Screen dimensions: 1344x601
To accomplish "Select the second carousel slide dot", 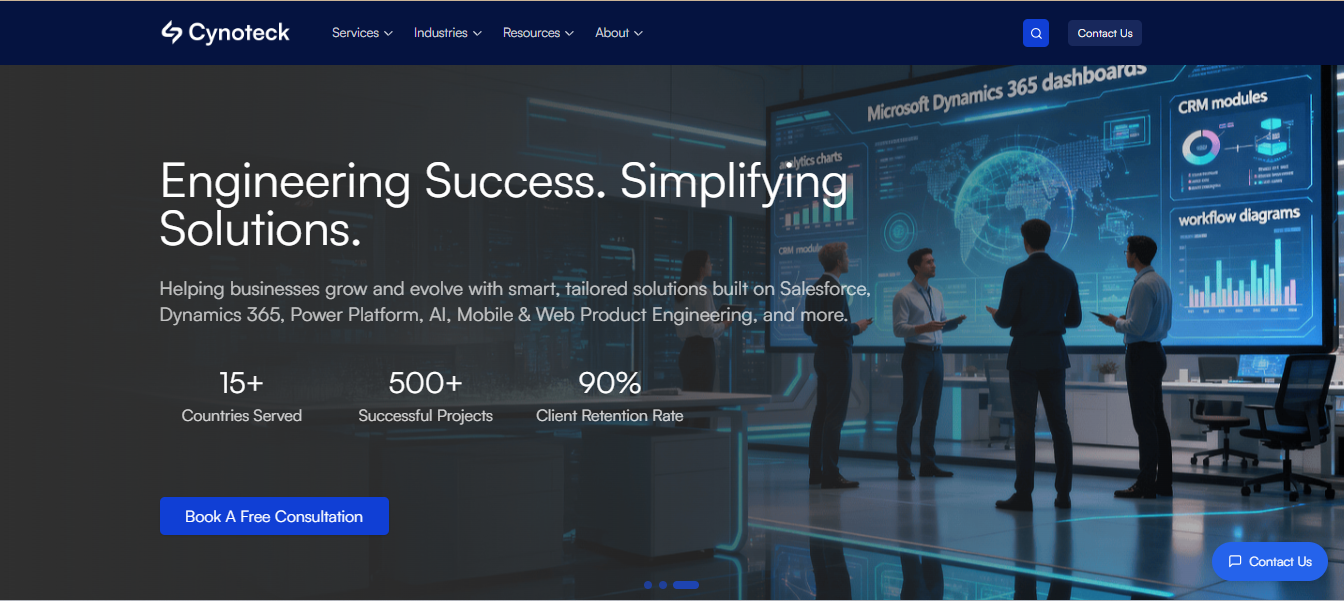I will (x=663, y=585).
